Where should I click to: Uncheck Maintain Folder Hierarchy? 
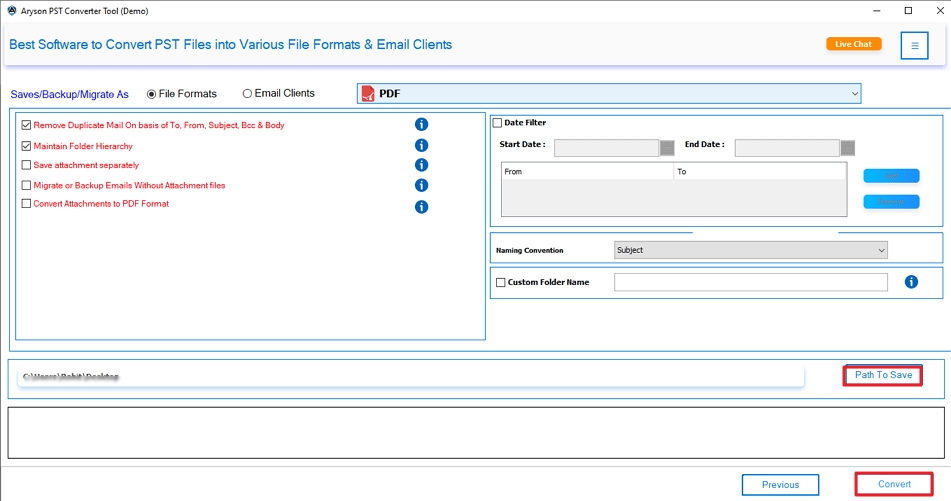[26, 146]
